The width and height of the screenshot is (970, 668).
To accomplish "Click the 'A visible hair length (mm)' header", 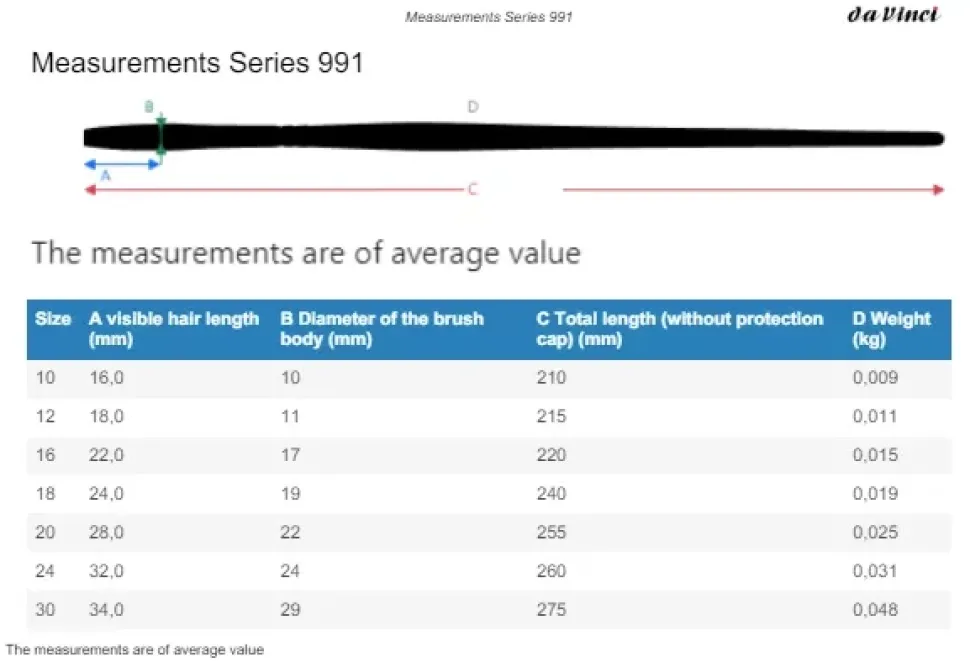I will click(x=174, y=329).
